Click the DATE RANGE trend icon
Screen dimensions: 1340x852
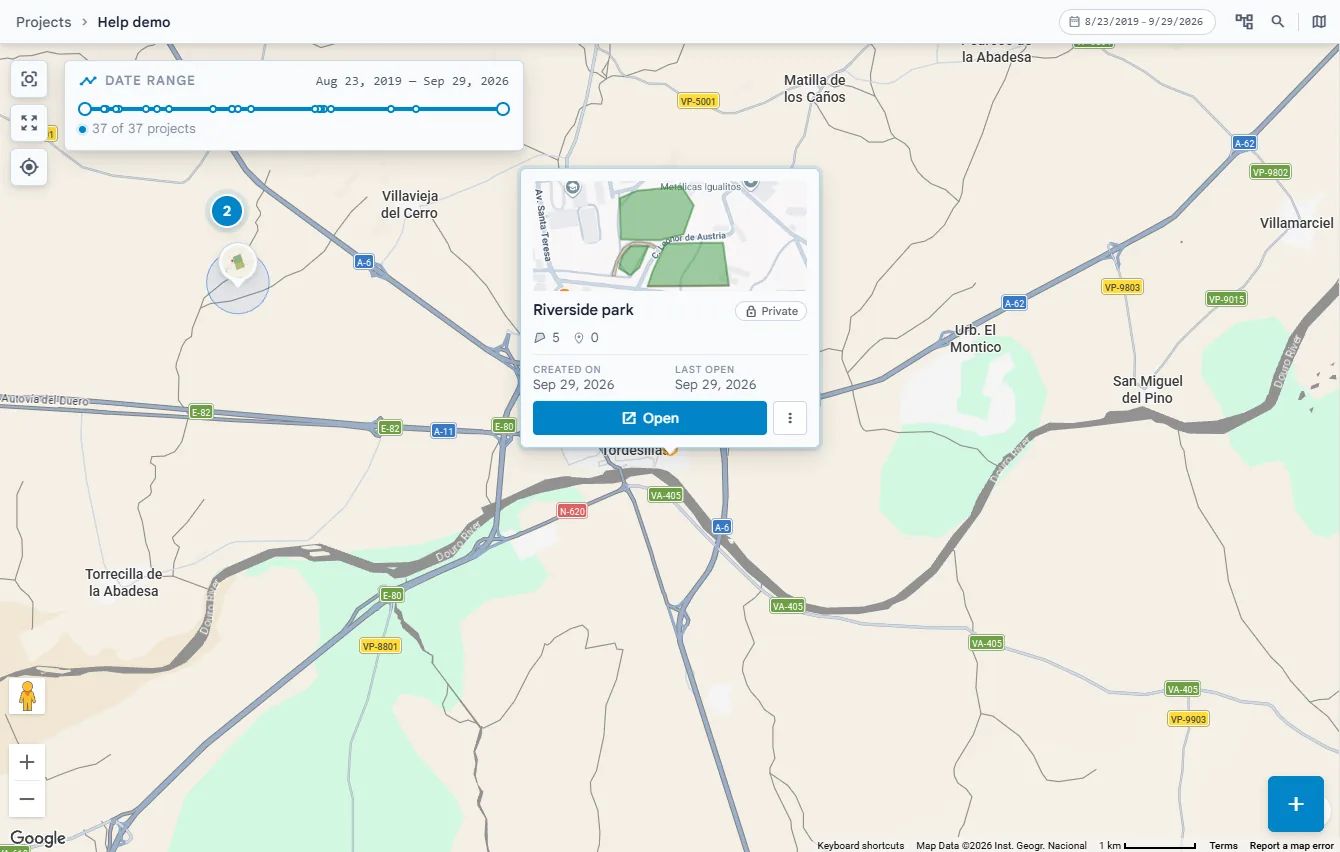(88, 81)
